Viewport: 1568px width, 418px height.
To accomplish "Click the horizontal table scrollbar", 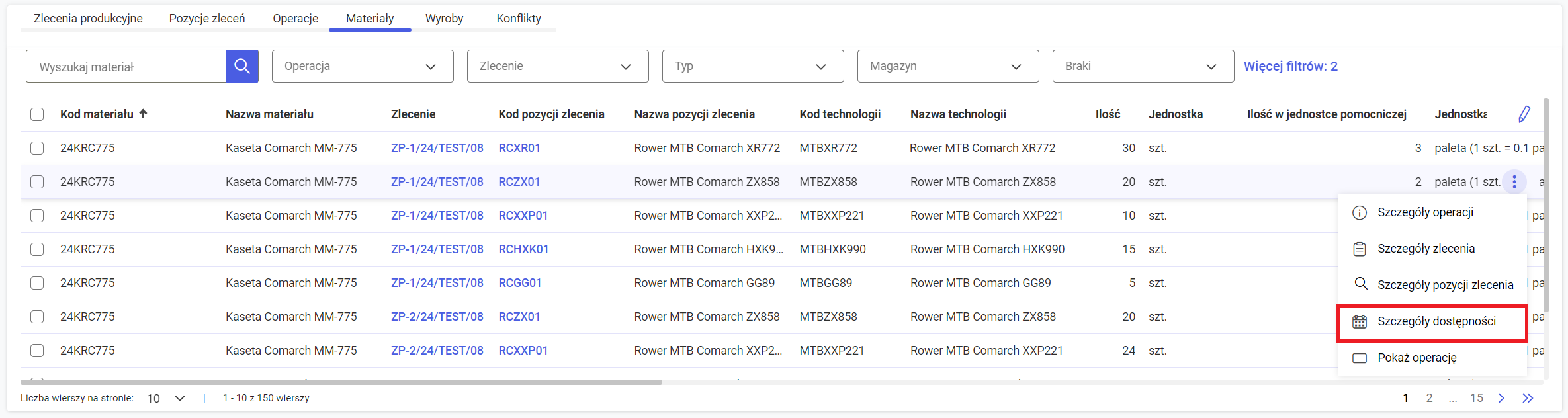I will [341, 382].
